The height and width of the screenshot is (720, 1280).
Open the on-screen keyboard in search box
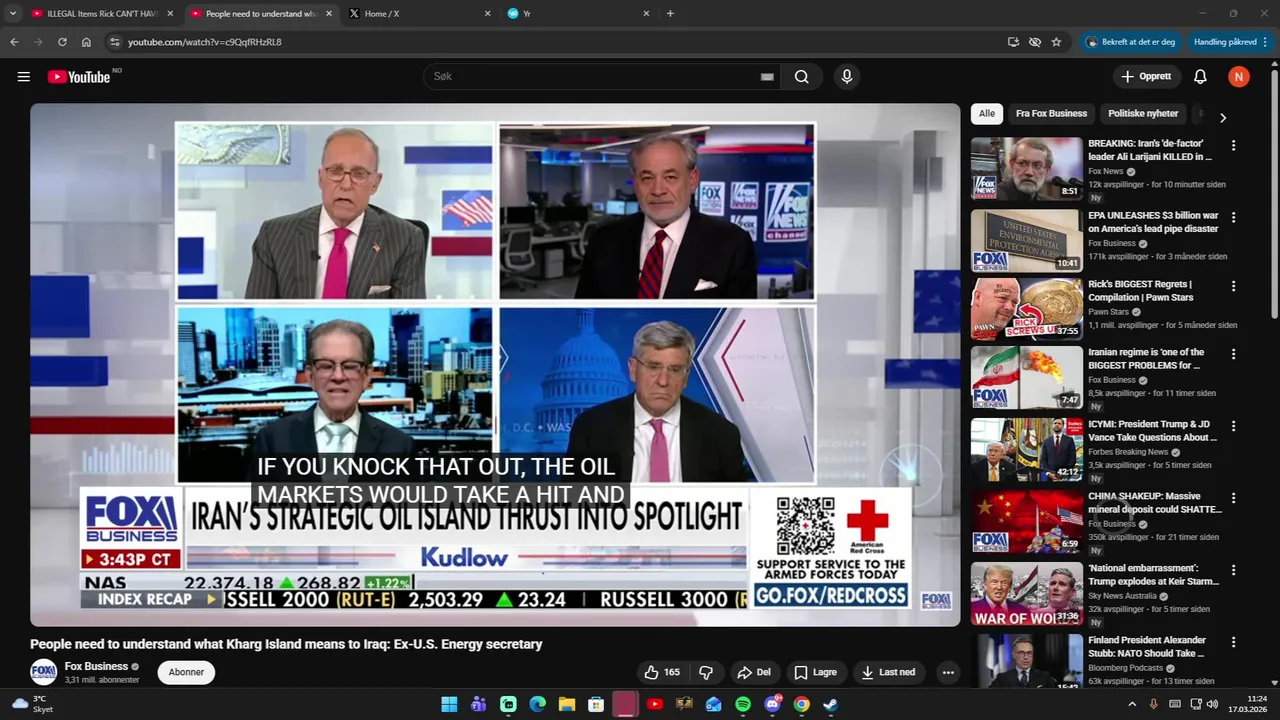[x=767, y=77]
